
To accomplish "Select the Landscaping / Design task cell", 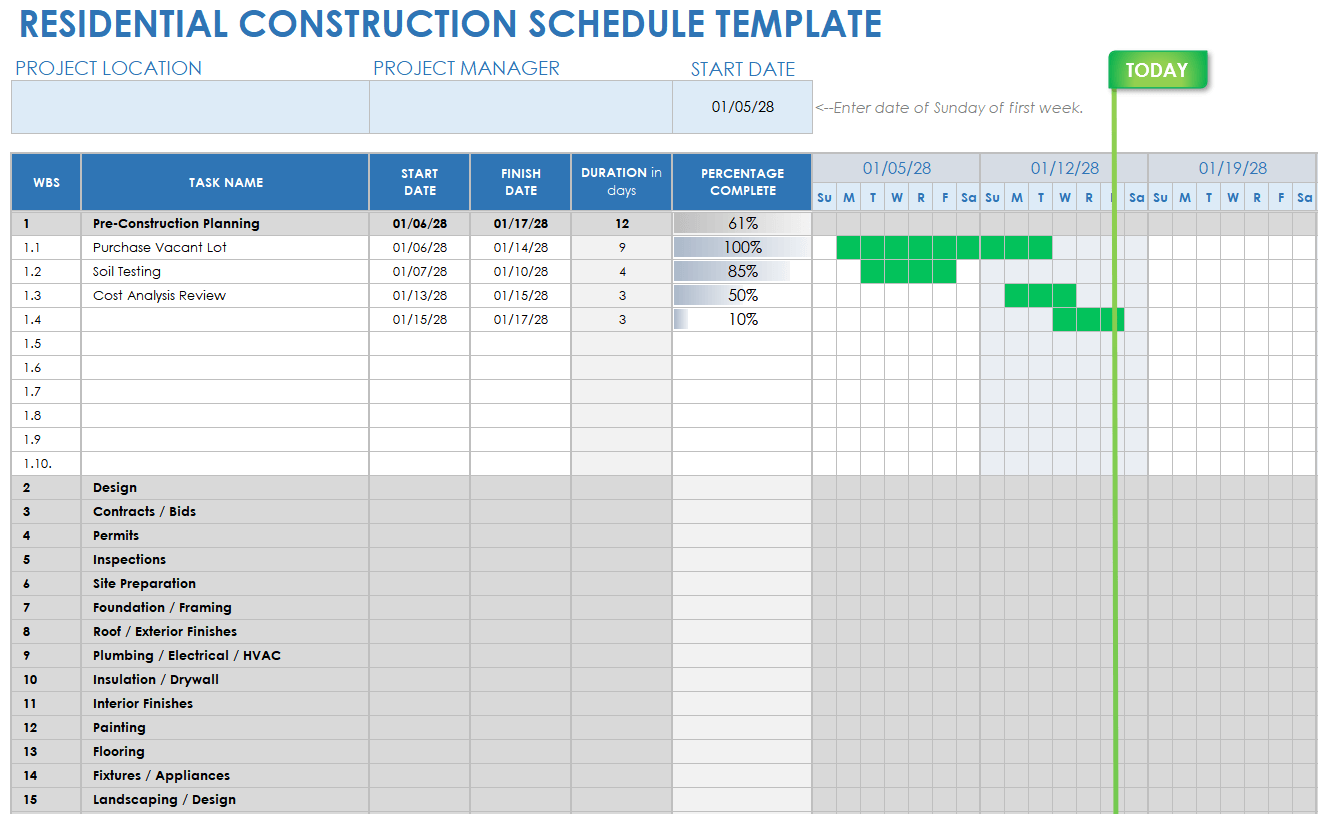I will (x=164, y=799).
